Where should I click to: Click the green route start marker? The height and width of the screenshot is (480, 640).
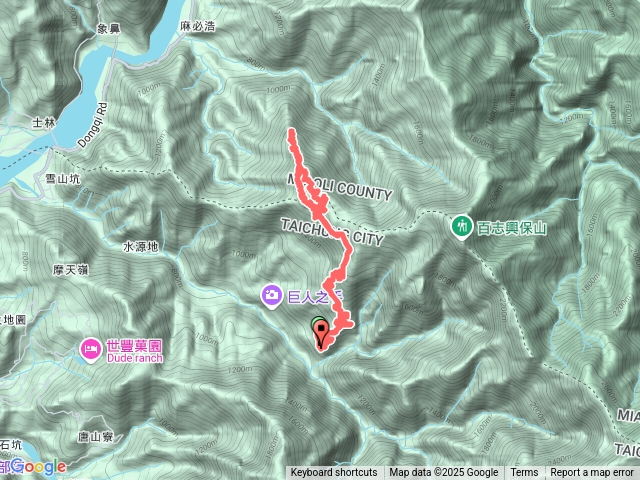318,322
